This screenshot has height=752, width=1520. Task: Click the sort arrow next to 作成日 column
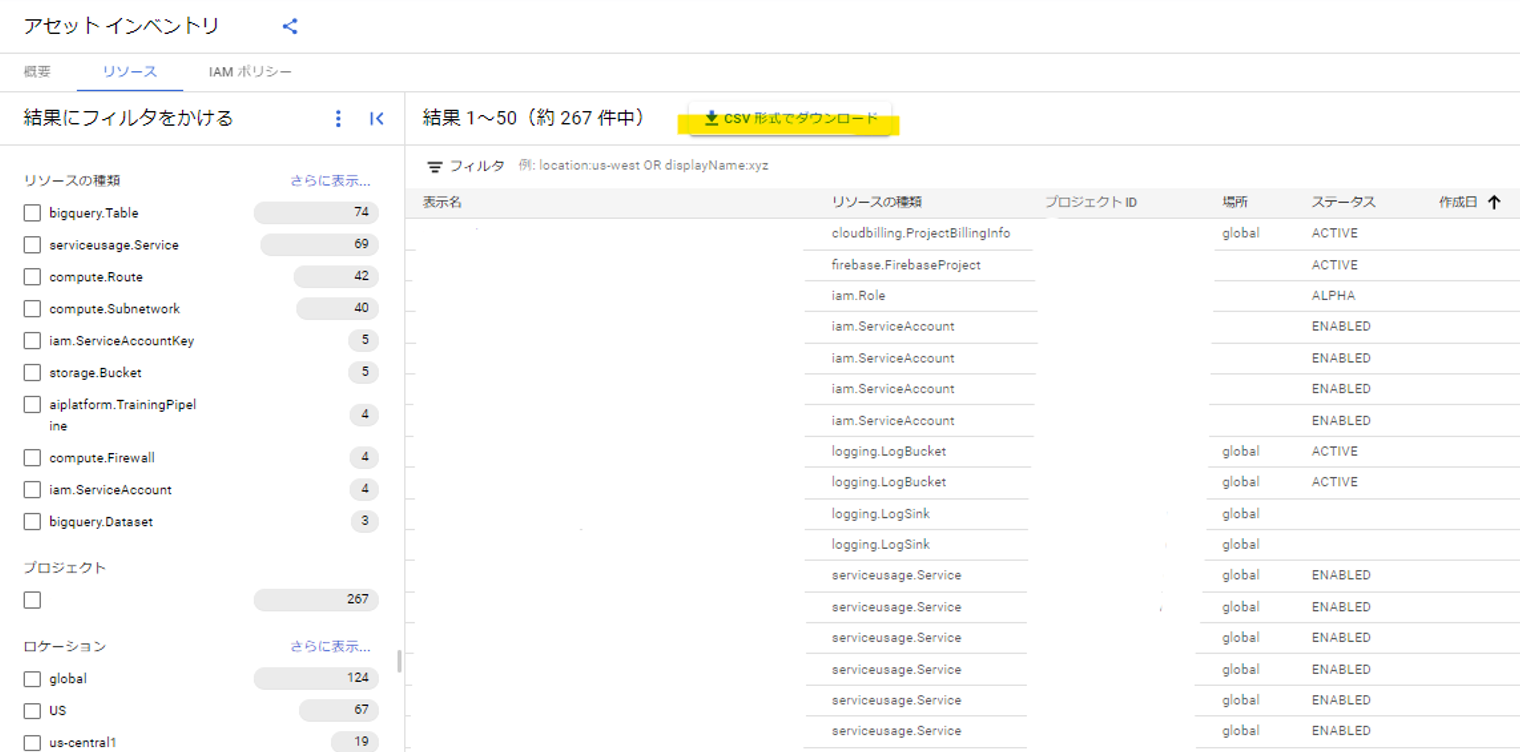(x=1495, y=201)
